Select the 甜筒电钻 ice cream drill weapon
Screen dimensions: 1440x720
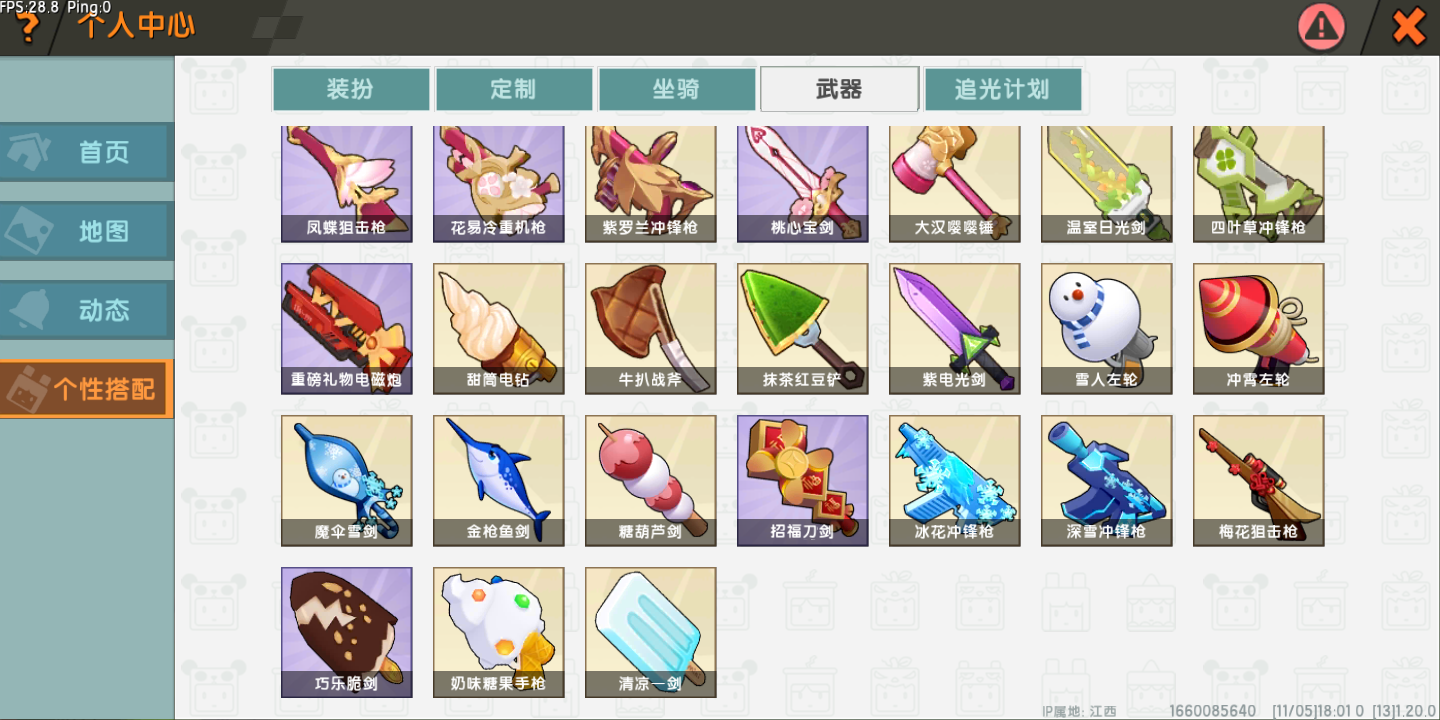[498, 329]
